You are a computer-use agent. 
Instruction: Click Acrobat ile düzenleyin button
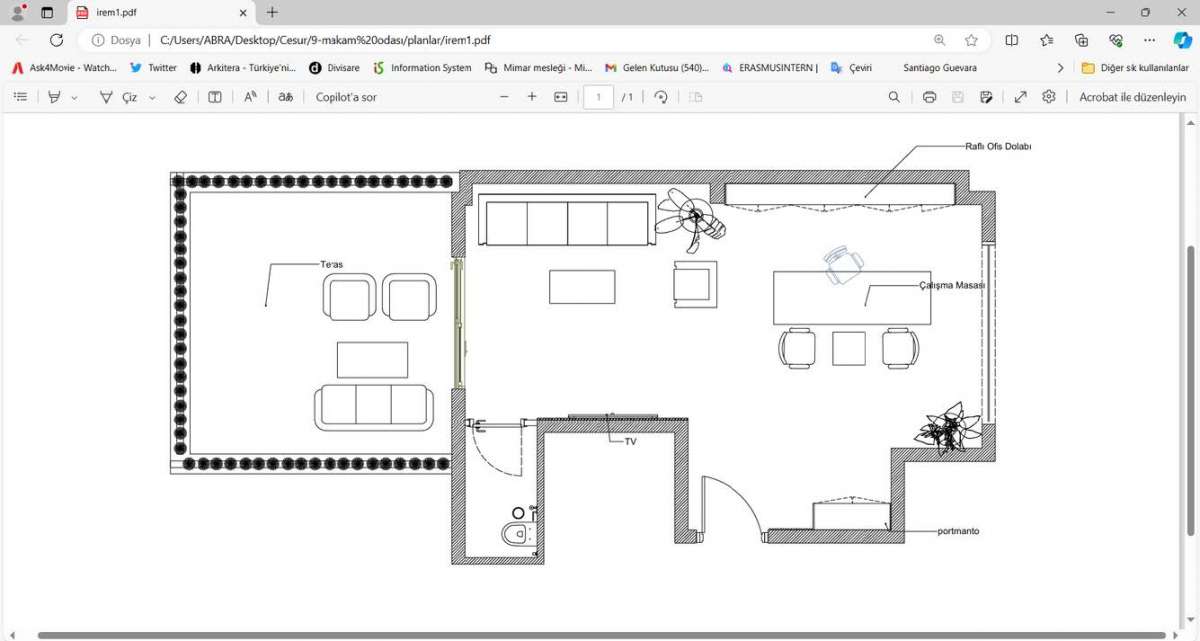[x=1132, y=97]
